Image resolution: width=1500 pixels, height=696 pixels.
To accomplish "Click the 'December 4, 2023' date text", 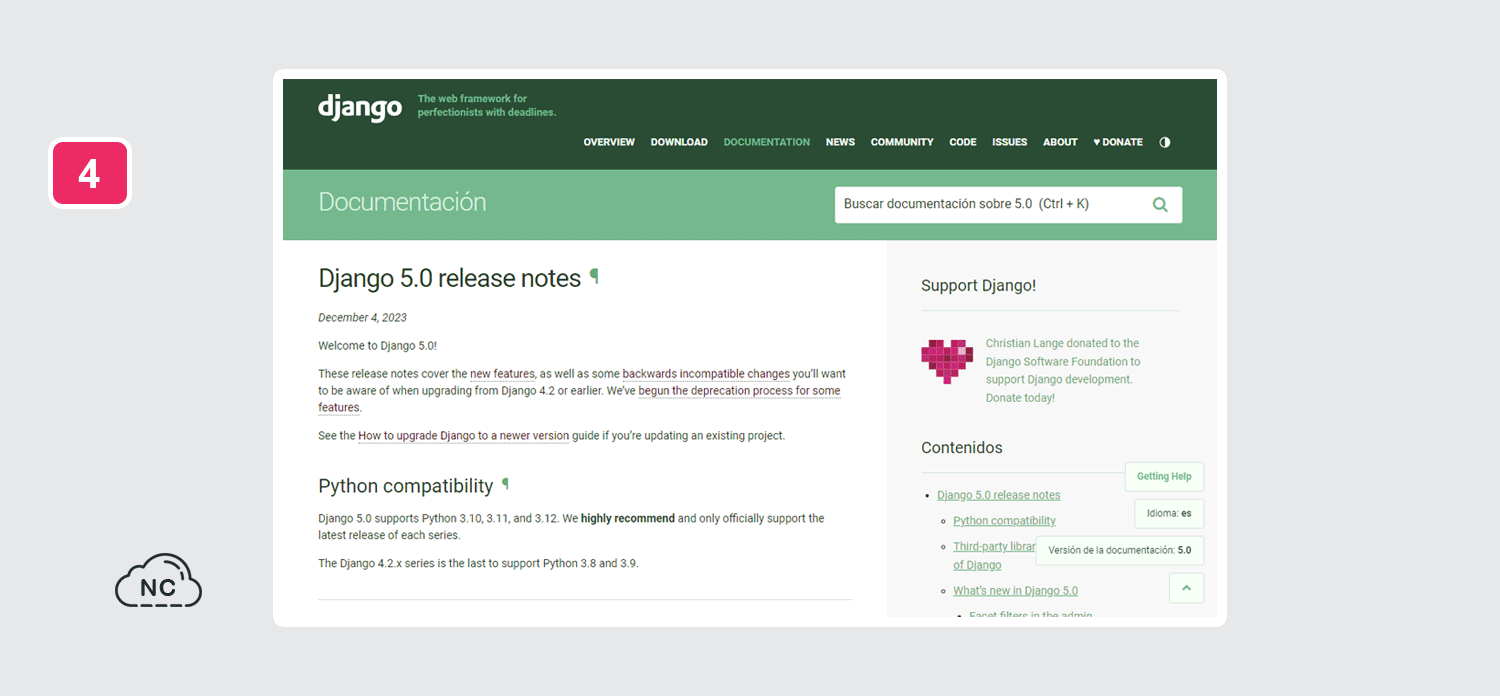I will (362, 318).
